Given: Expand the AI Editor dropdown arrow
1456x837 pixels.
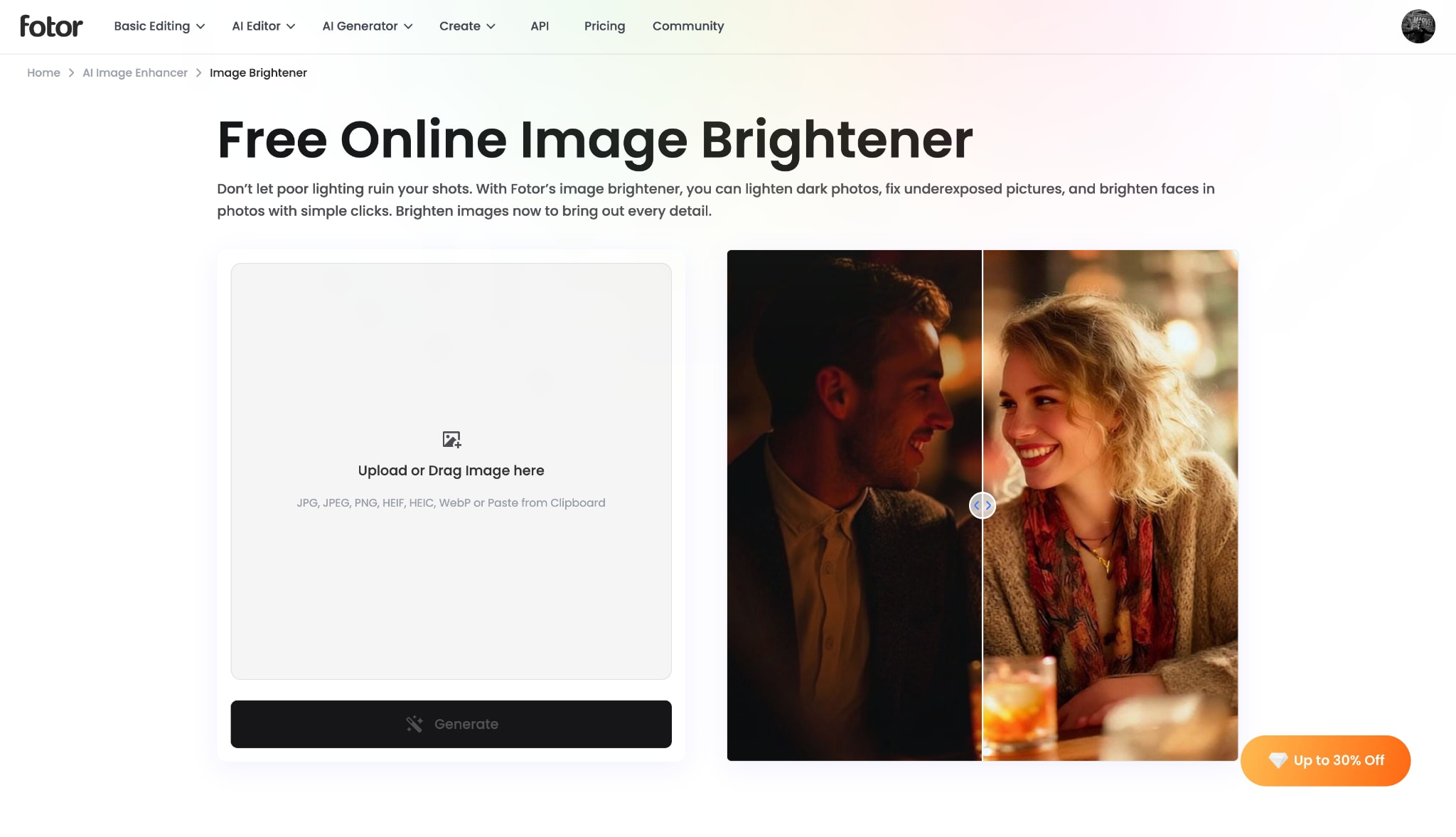Looking at the screenshot, I should [x=291, y=26].
